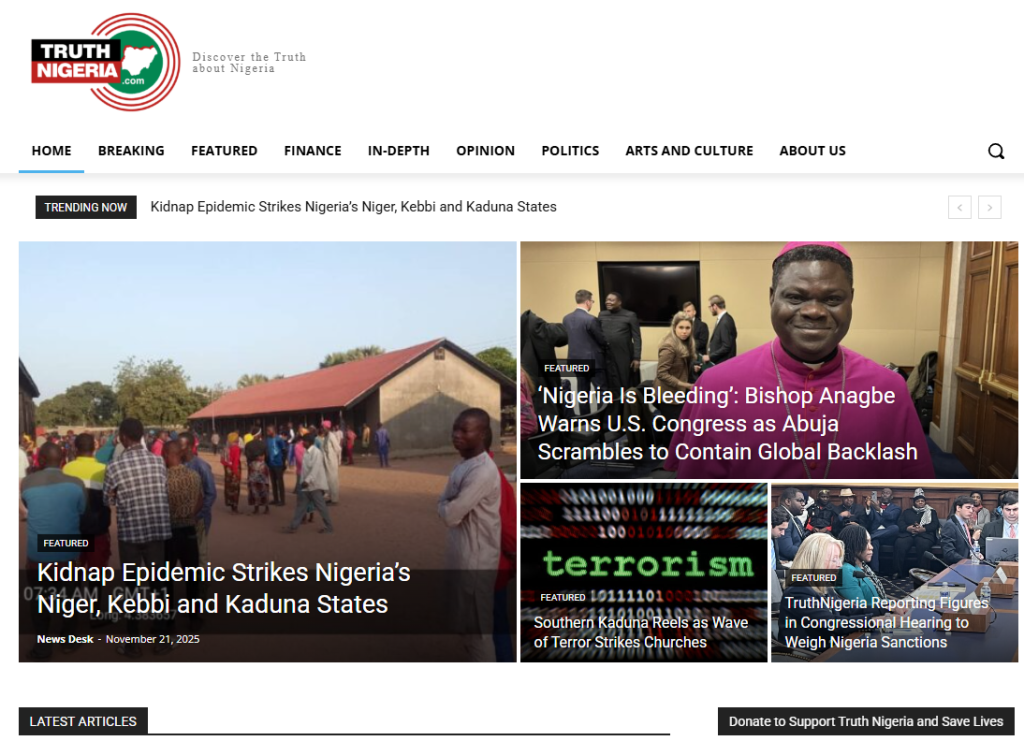Open Arts and Culture section
The width and height of the screenshot is (1024, 741).
pyautogui.click(x=689, y=151)
